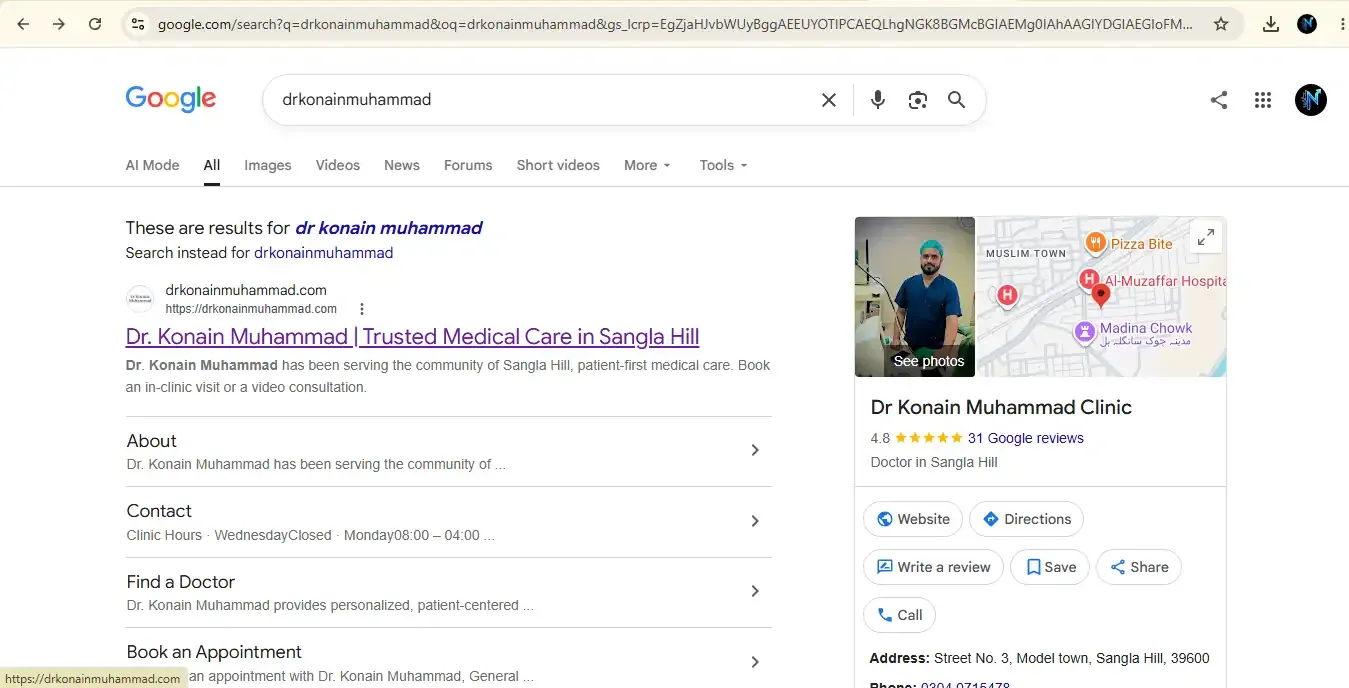Click the address text 'Street No. 3, Model town'
Image resolution: width=1349 pixels, height=688 pixels.
coord(1012,658)
